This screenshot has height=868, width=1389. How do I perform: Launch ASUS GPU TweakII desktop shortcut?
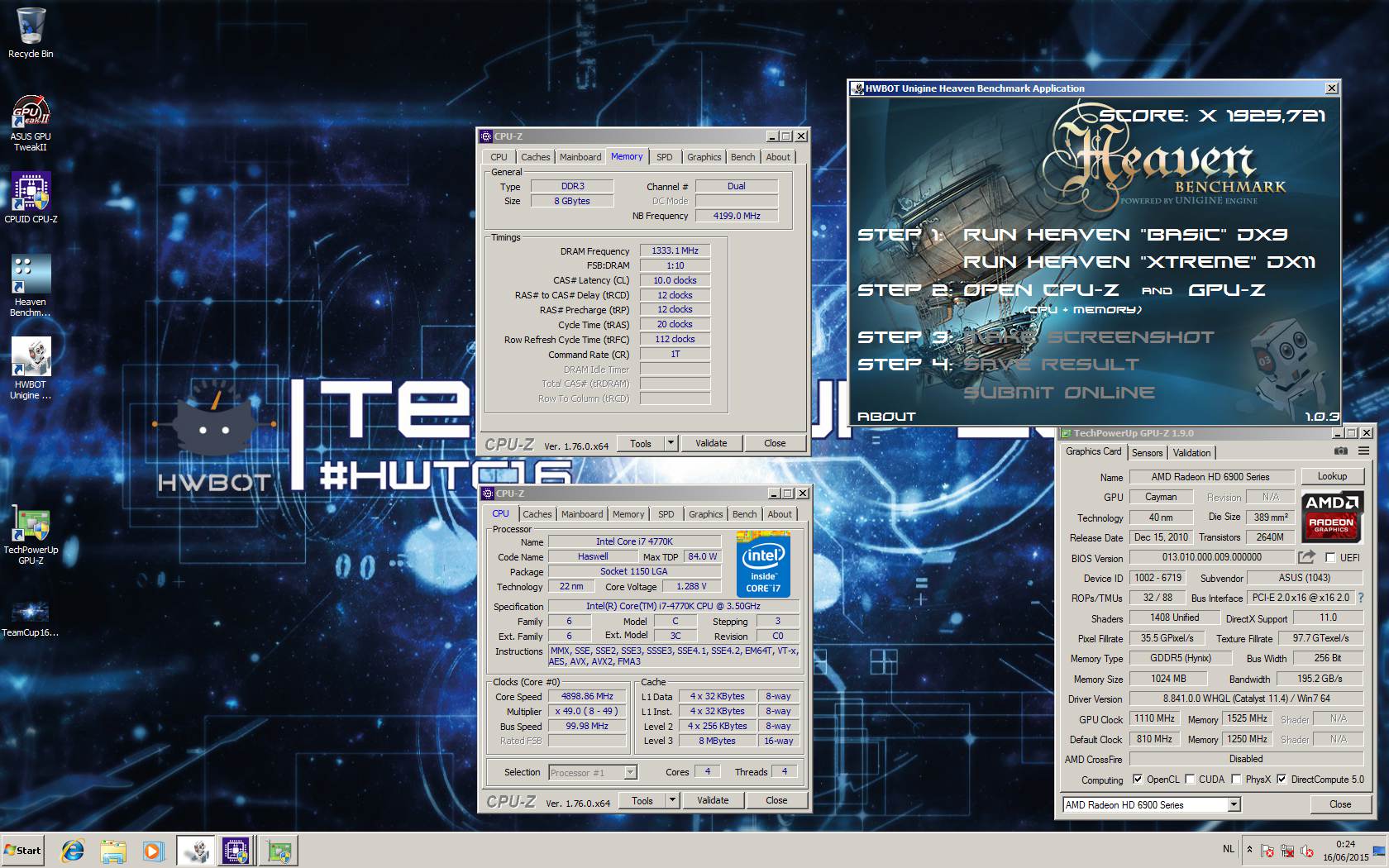click(31, 122)
